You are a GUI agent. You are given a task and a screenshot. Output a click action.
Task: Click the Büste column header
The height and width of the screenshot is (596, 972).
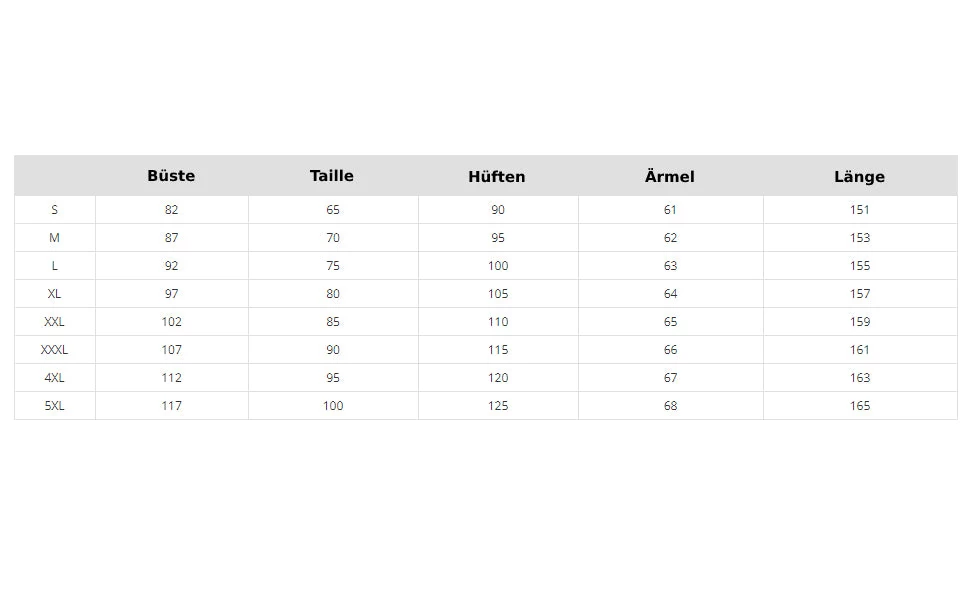tap(171, 176)
